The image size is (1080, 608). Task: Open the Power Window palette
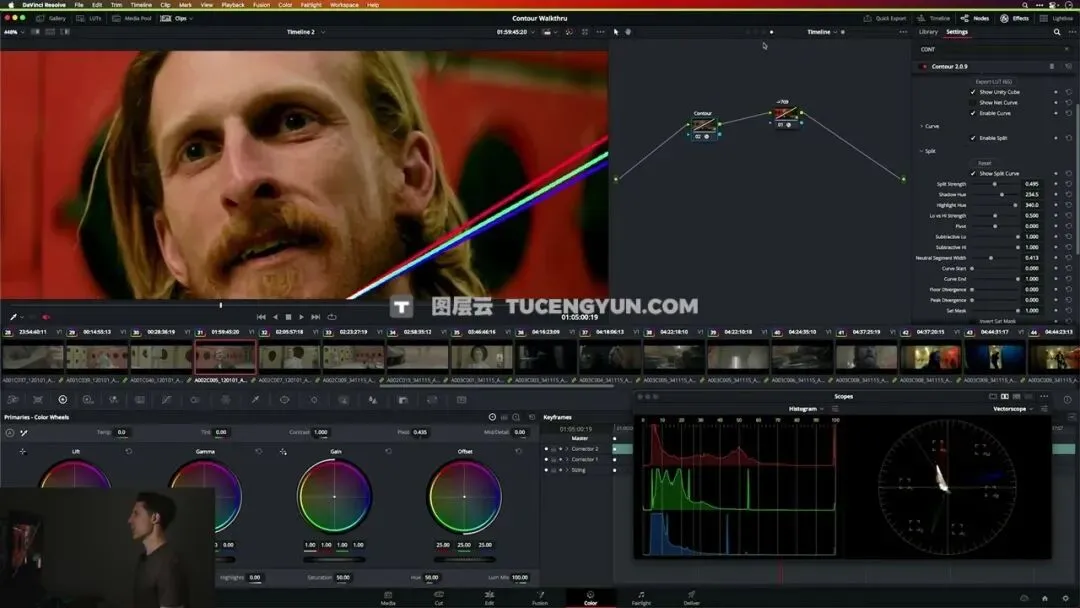[284, 399]
